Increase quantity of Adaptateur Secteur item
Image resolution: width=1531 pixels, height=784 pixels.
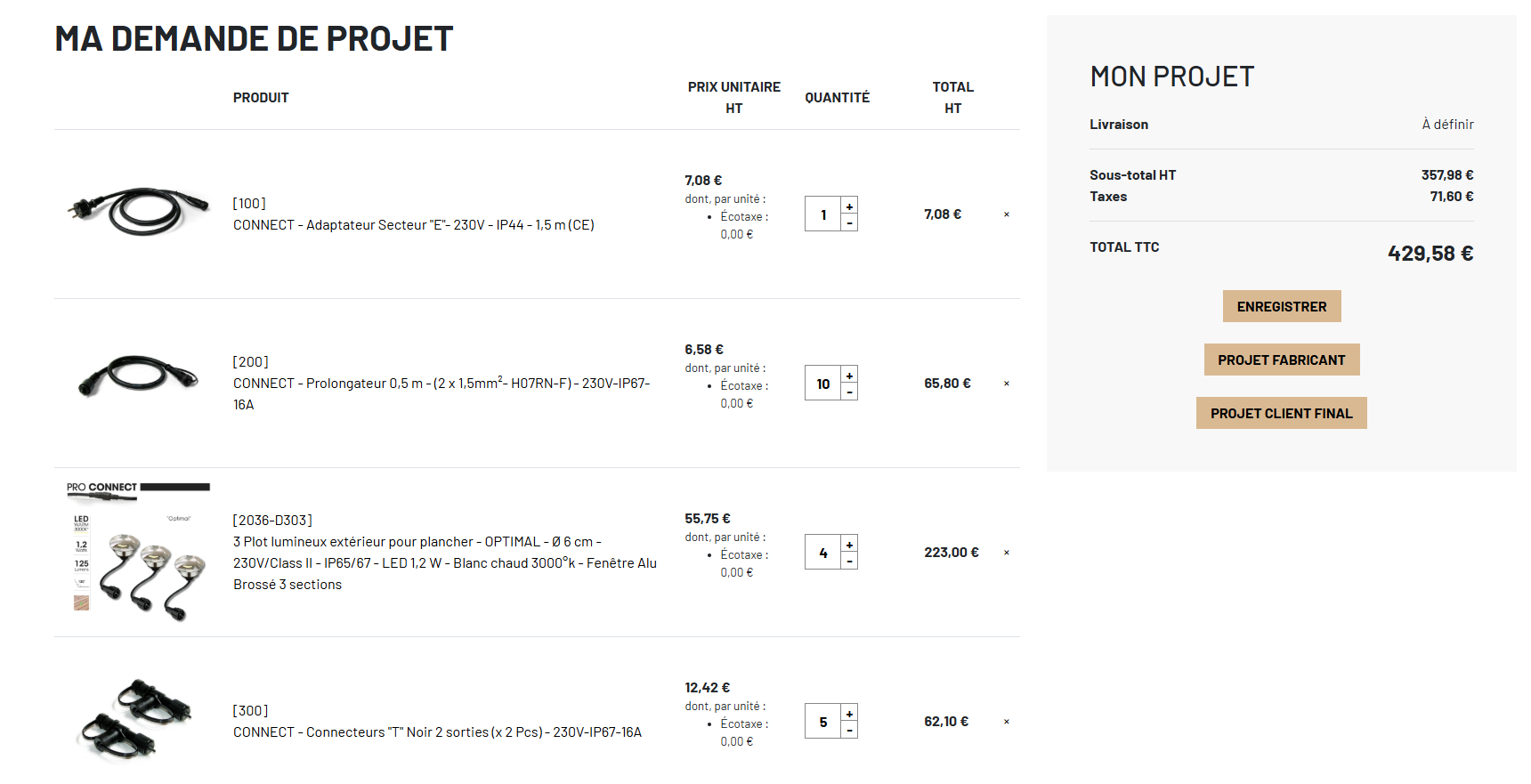tap(849, 206)
